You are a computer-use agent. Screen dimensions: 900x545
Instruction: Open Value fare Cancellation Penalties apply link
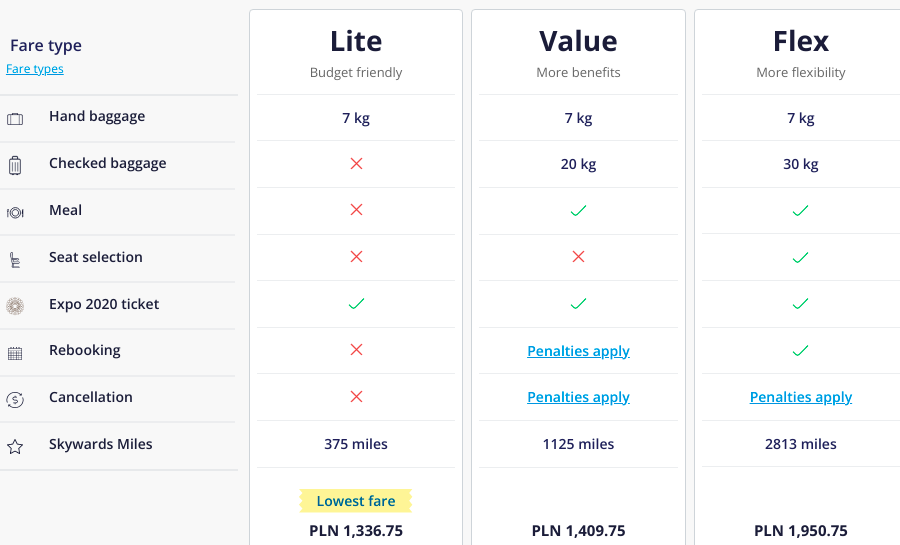(578, 397)
